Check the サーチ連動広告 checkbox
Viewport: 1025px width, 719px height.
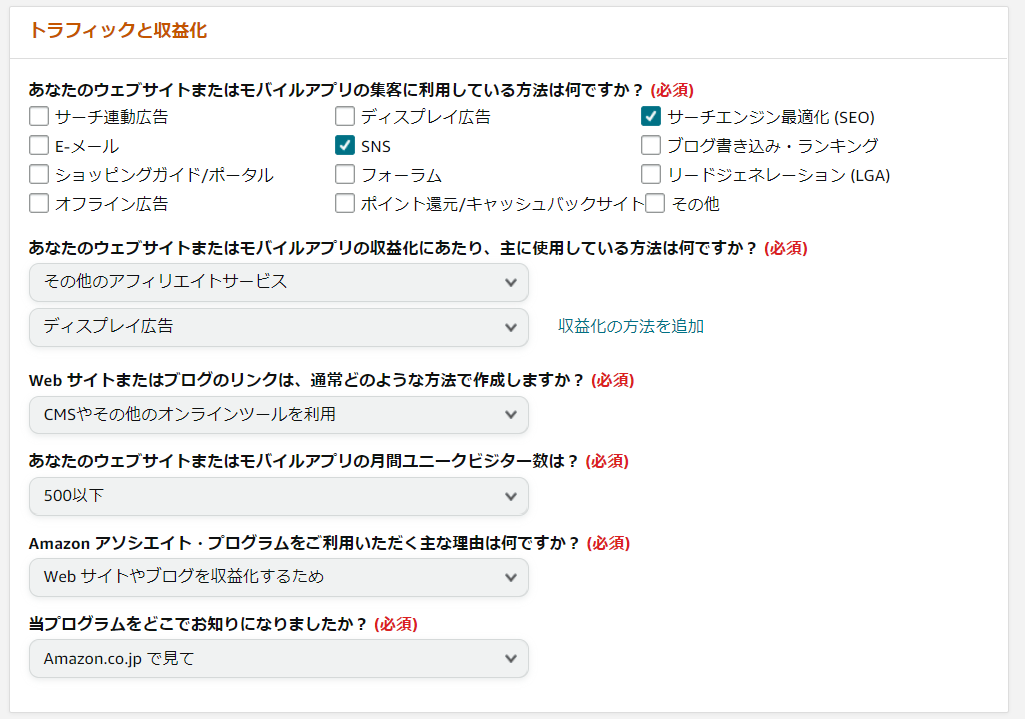(x=39, y=117)
